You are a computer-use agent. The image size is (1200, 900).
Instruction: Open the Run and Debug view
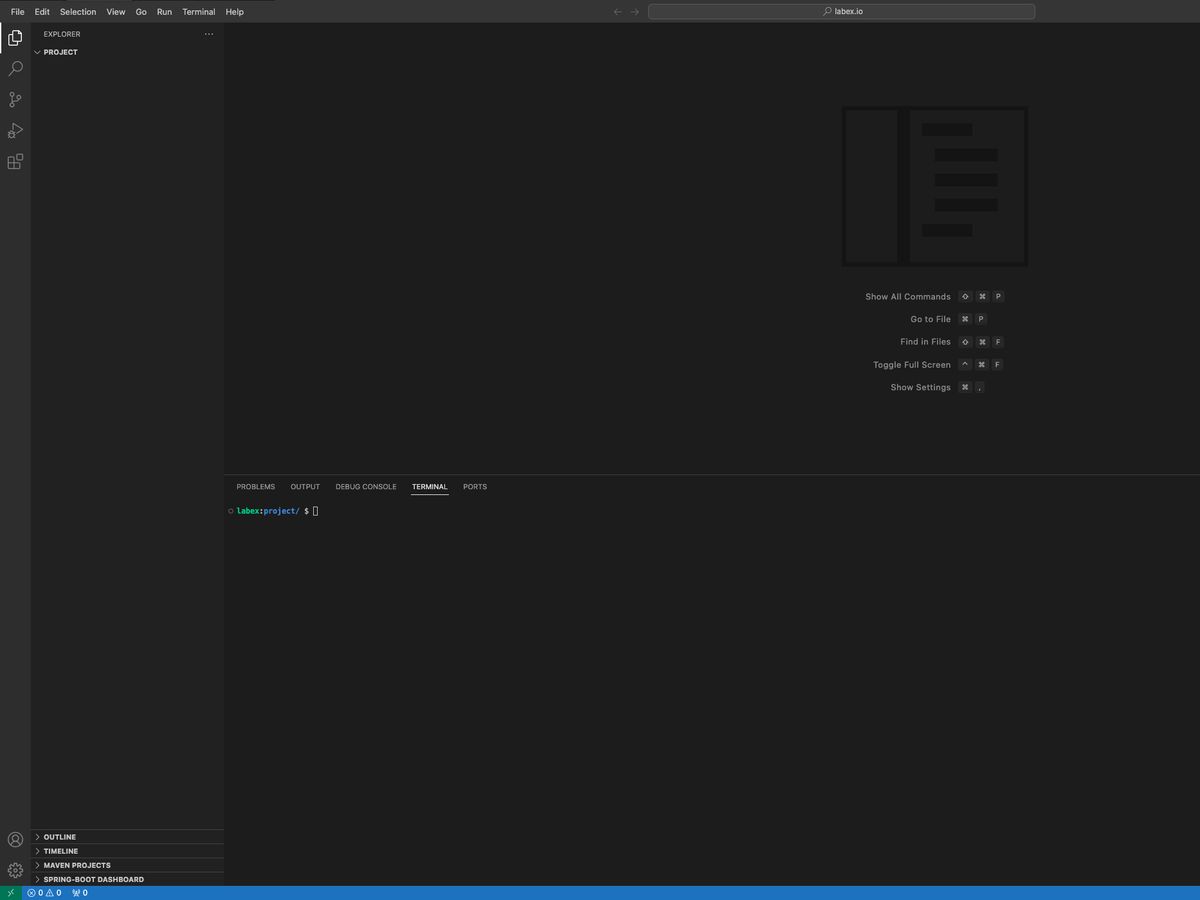15,130
